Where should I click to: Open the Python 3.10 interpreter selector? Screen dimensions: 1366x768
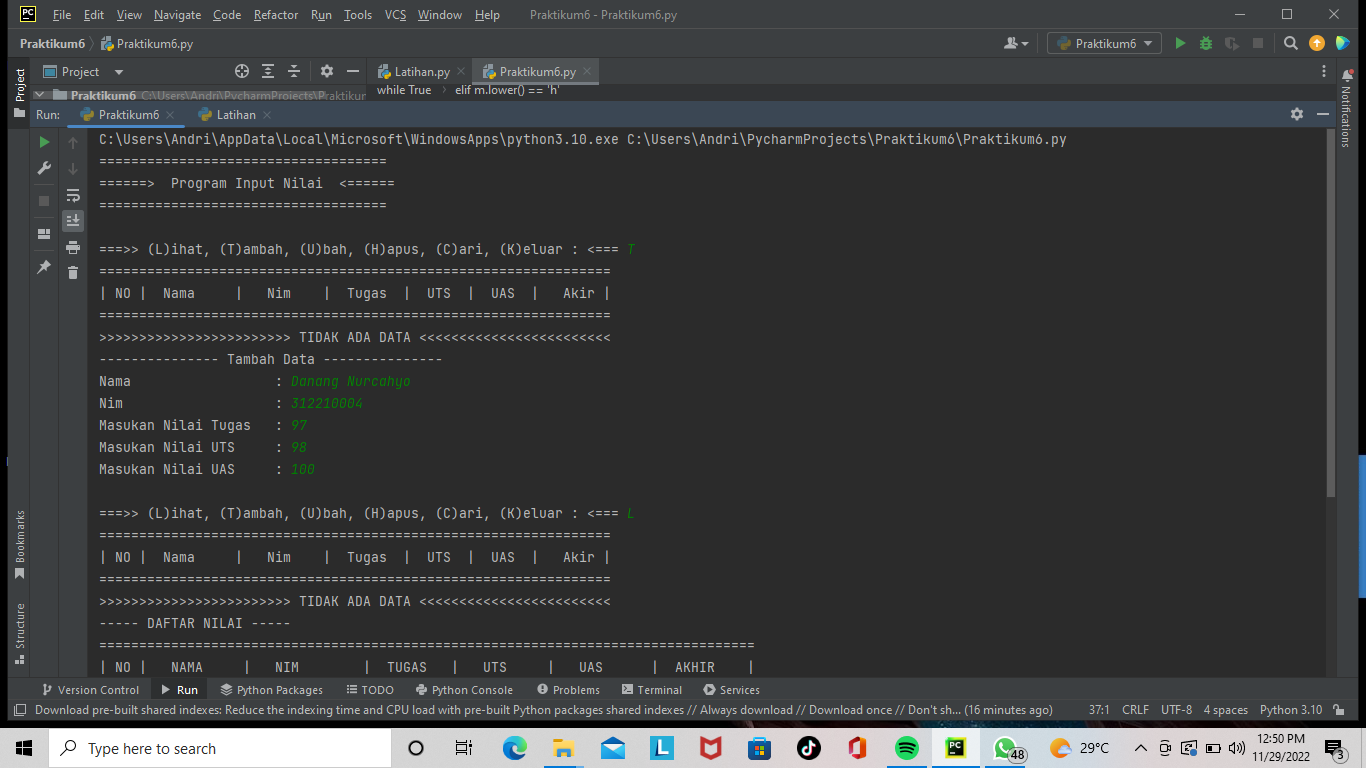point(1290,709)
